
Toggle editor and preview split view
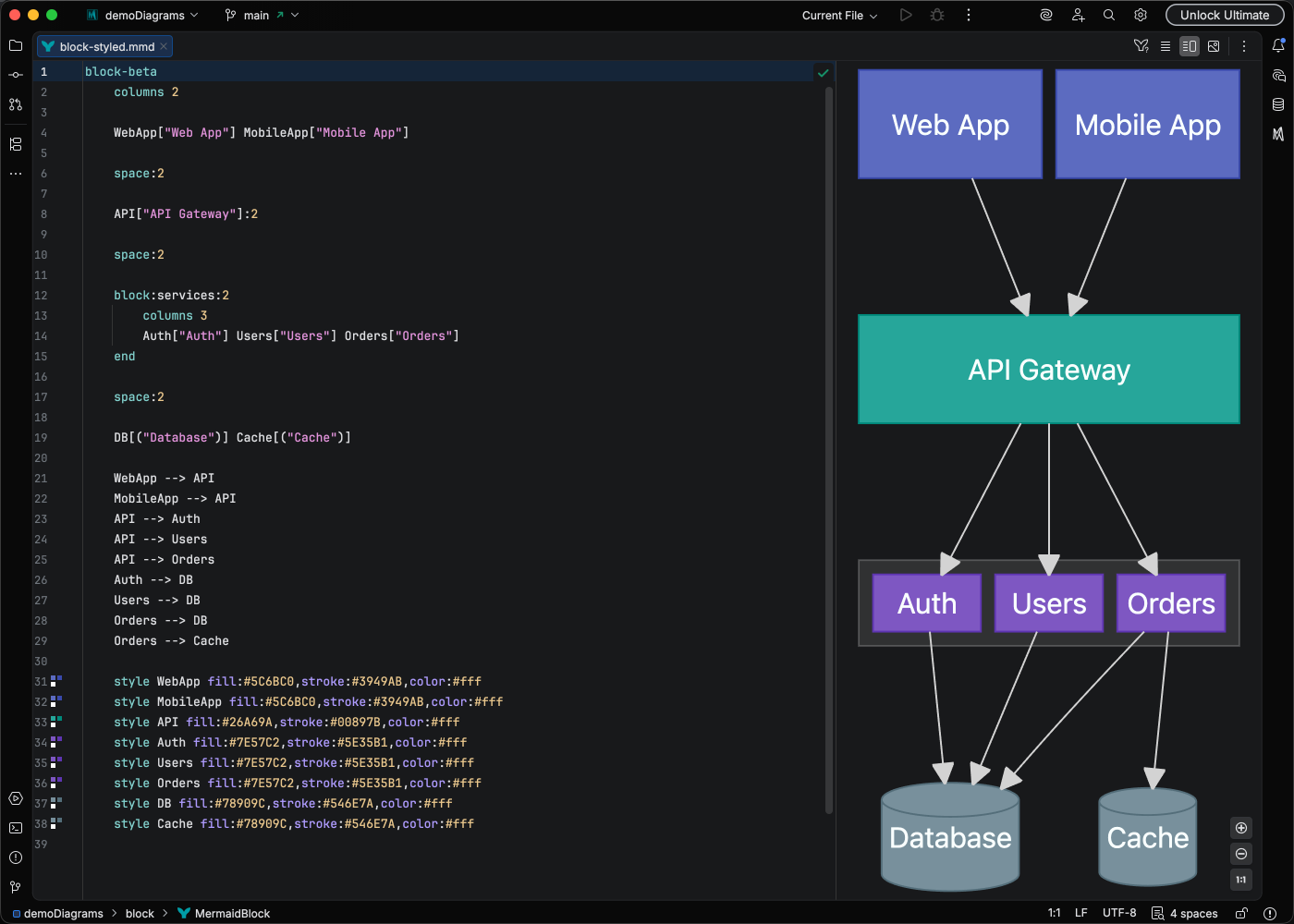1190,46
